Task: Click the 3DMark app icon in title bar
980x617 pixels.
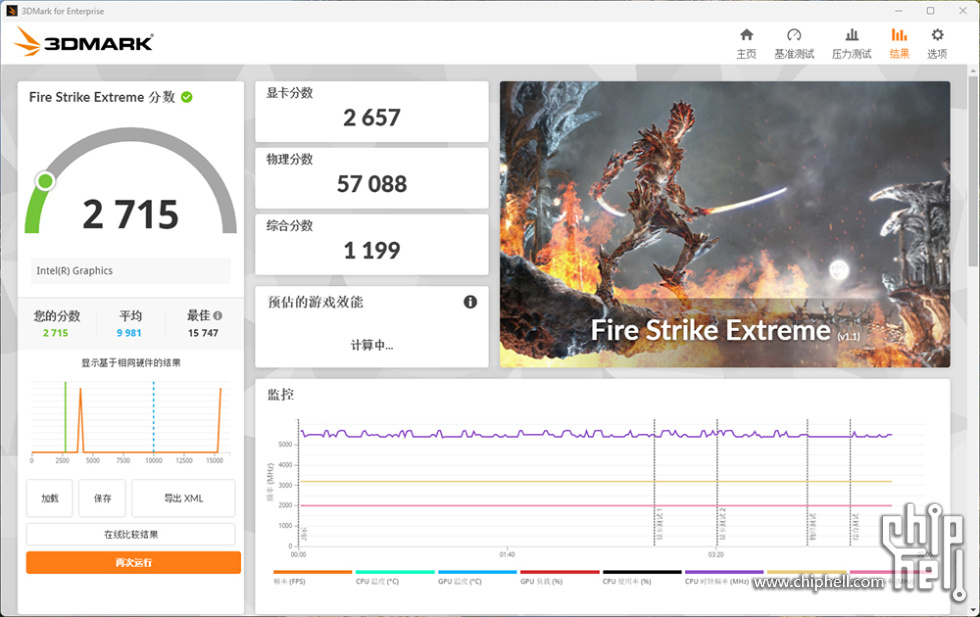Action: (x=12, y=11)
